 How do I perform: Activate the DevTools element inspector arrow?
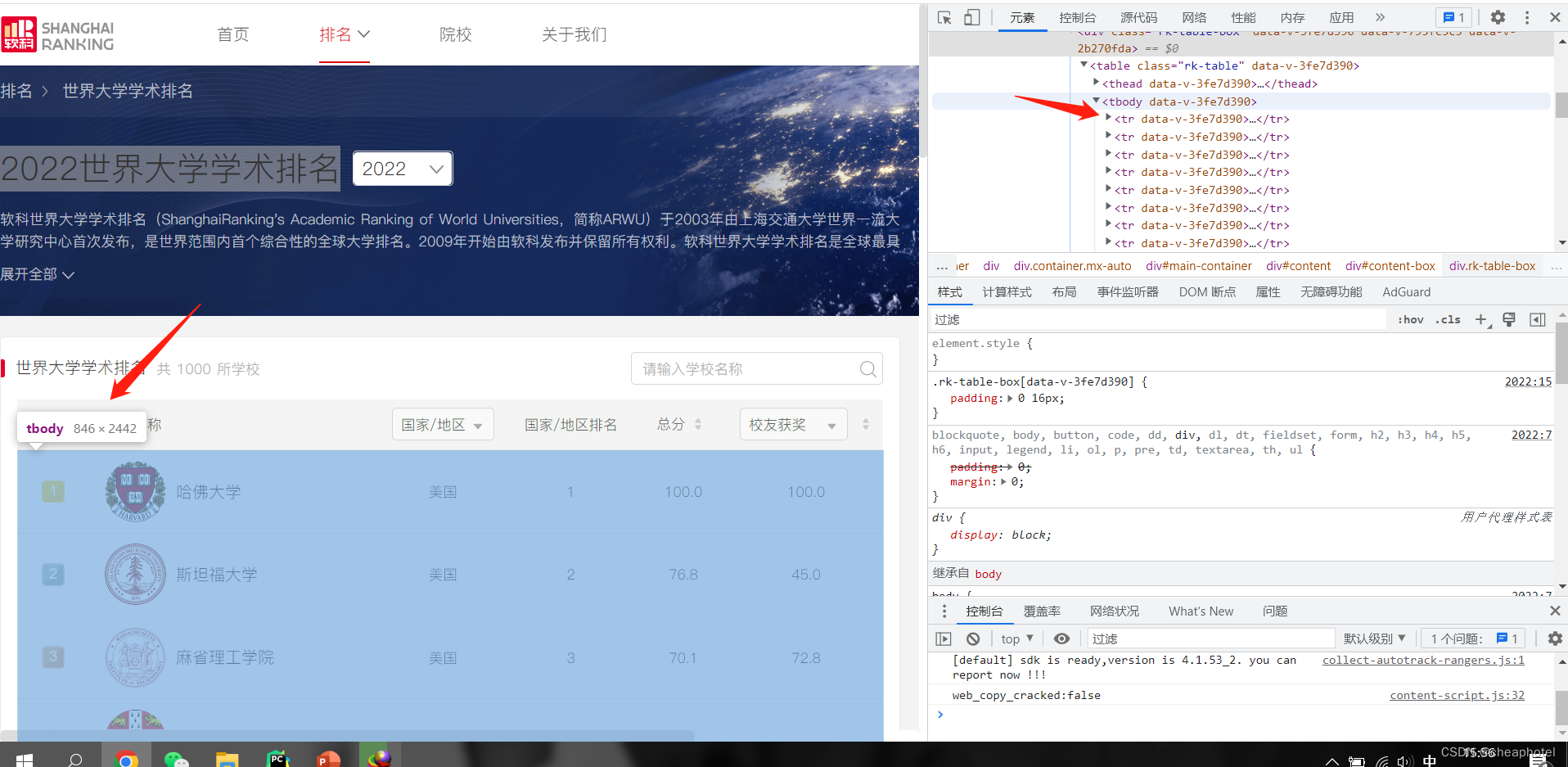[944, 17]
